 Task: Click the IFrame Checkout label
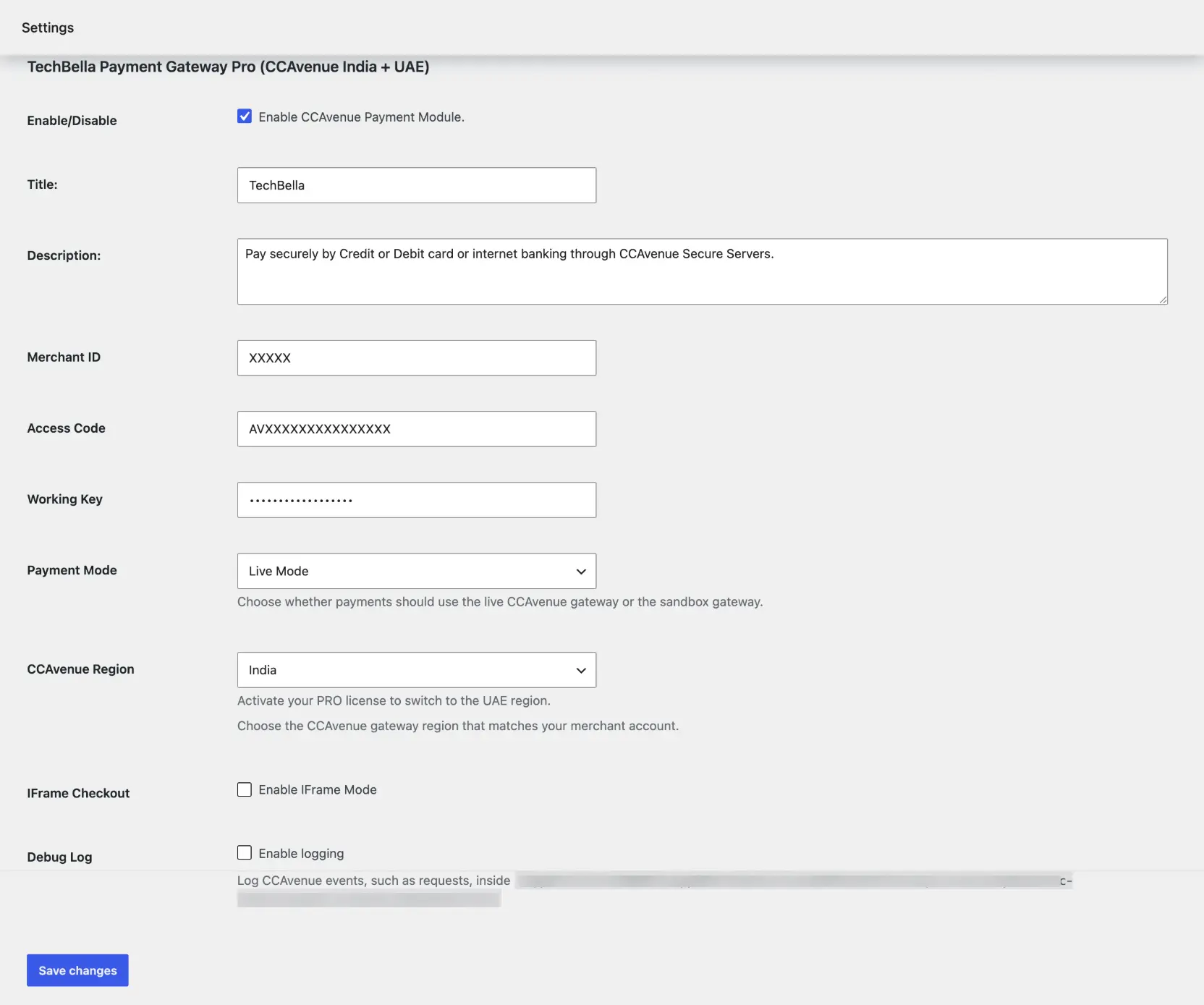pos(78,793)
